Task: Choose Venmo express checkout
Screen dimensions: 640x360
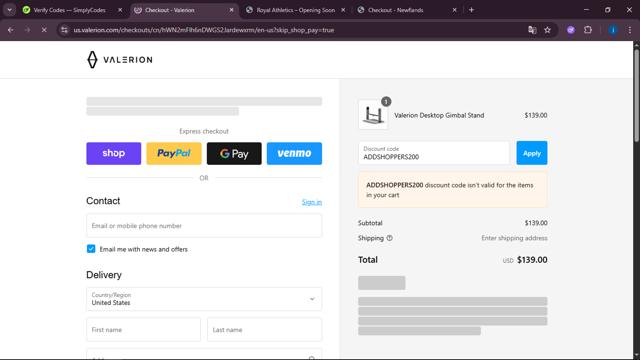Action: point(294,153)
